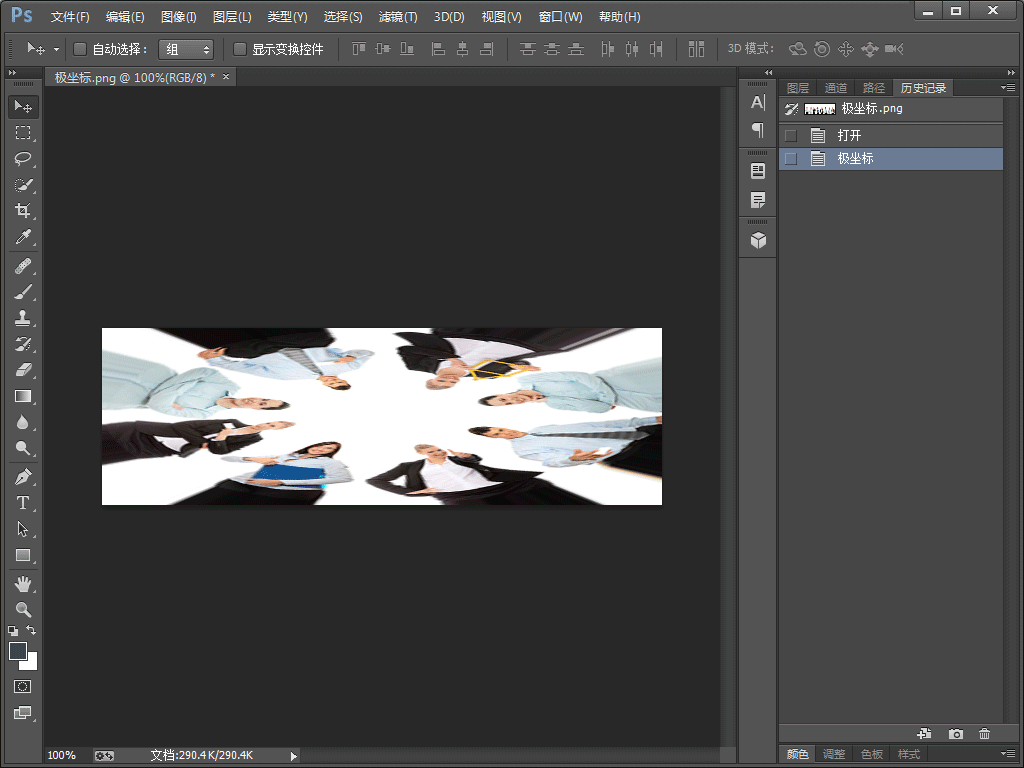Switch to the 通道 tab
Viewport: 1024px width, 768px height.
835,88
